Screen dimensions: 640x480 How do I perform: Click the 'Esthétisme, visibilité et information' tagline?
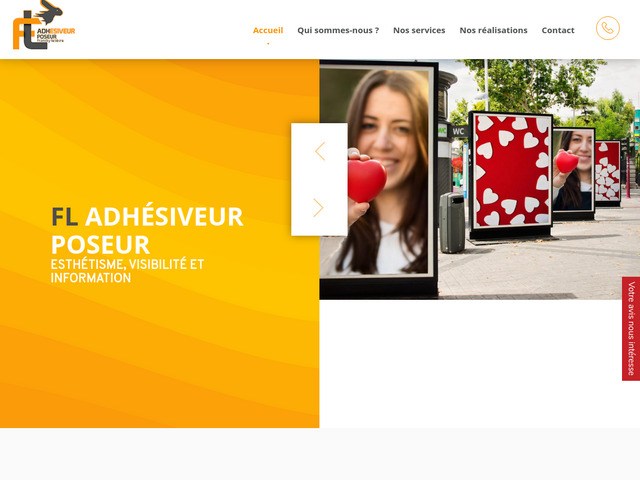coord(127,271)
